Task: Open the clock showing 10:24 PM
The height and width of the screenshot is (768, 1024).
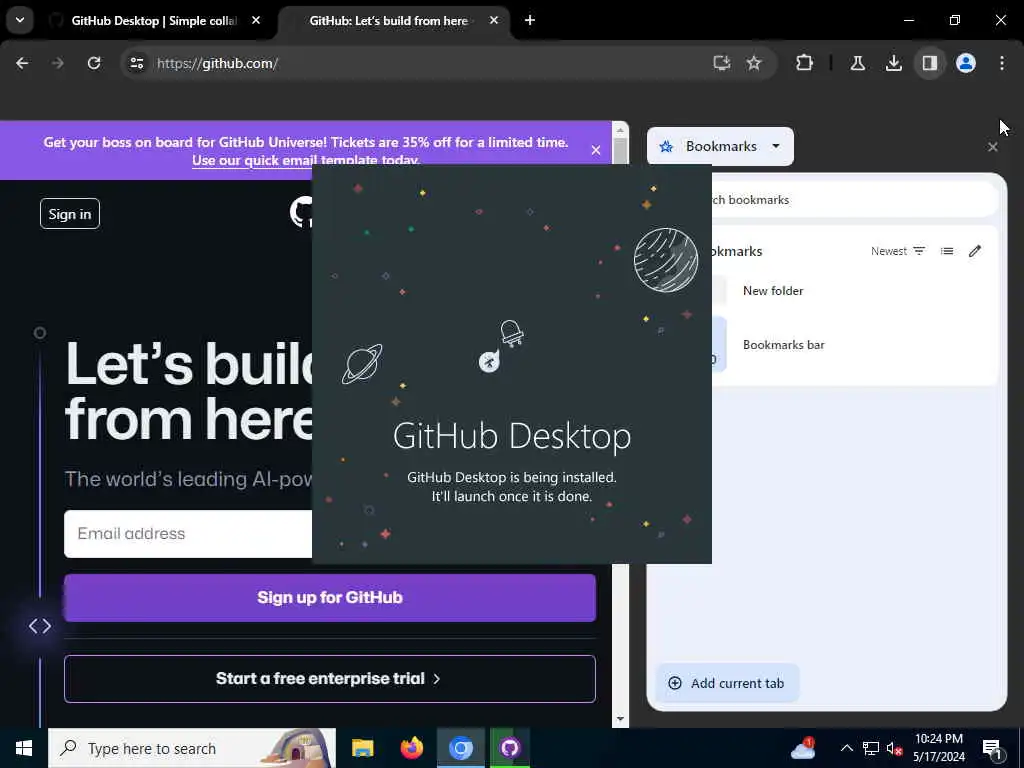Action: (x=938, y=748)
